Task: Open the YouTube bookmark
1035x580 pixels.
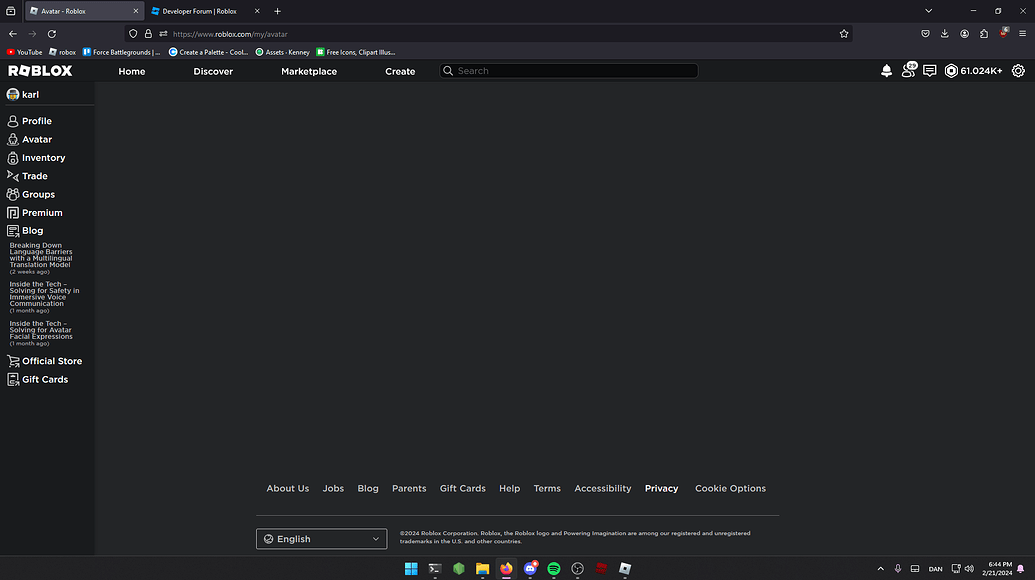Action: [24, 52]
